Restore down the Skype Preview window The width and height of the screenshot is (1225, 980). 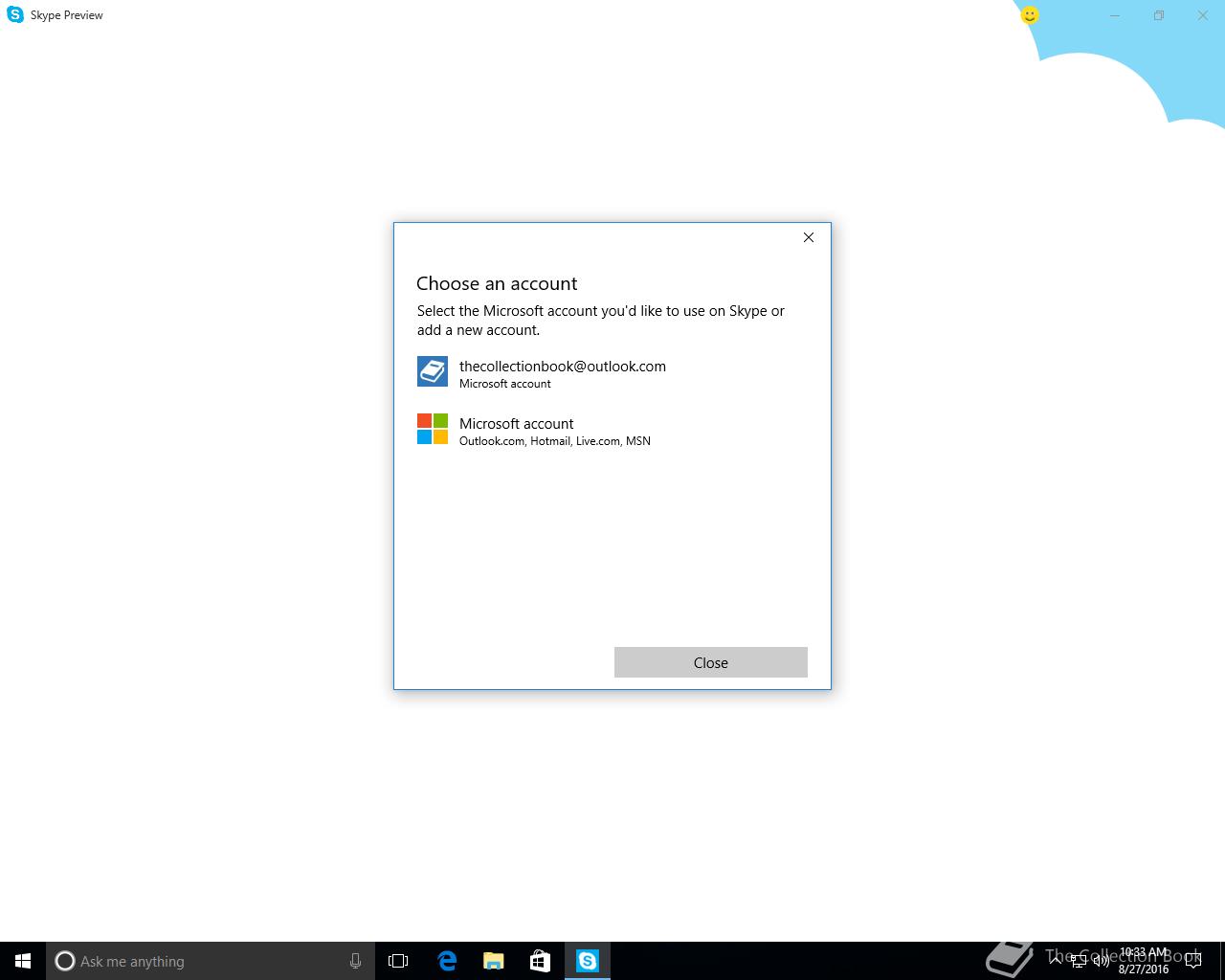click(1159, 15)
